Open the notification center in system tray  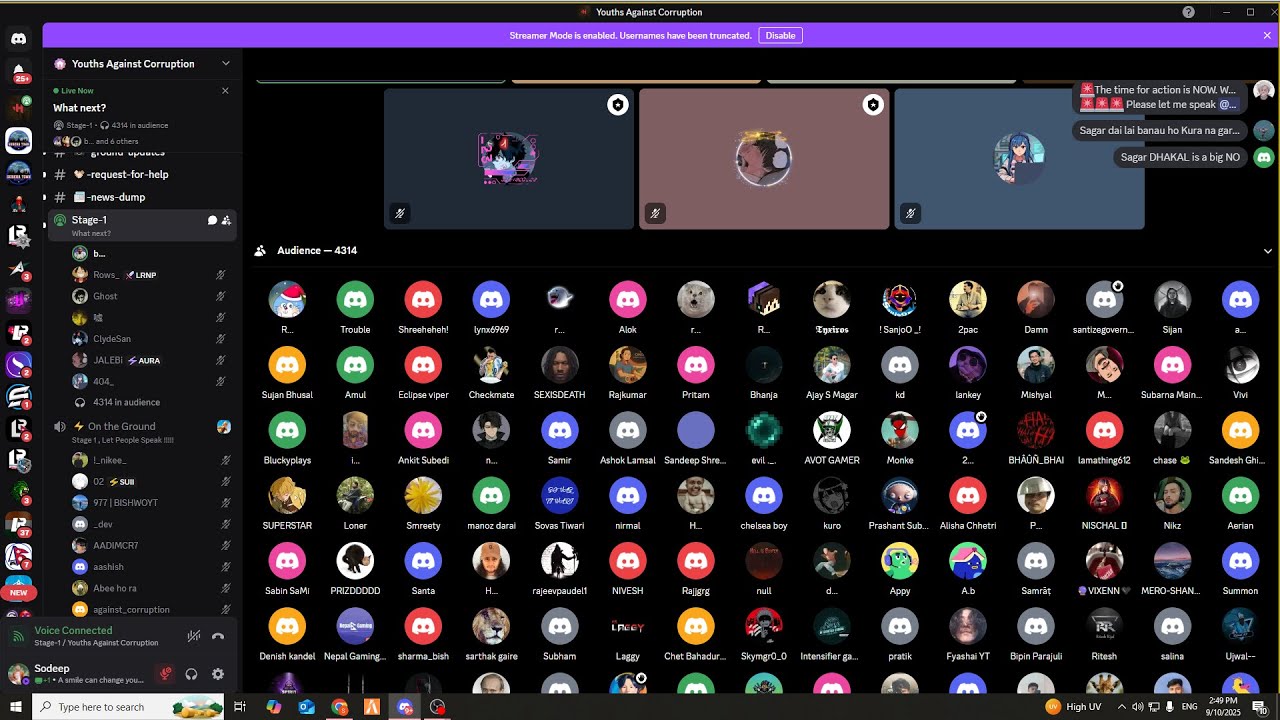[x=1259, y=707]
